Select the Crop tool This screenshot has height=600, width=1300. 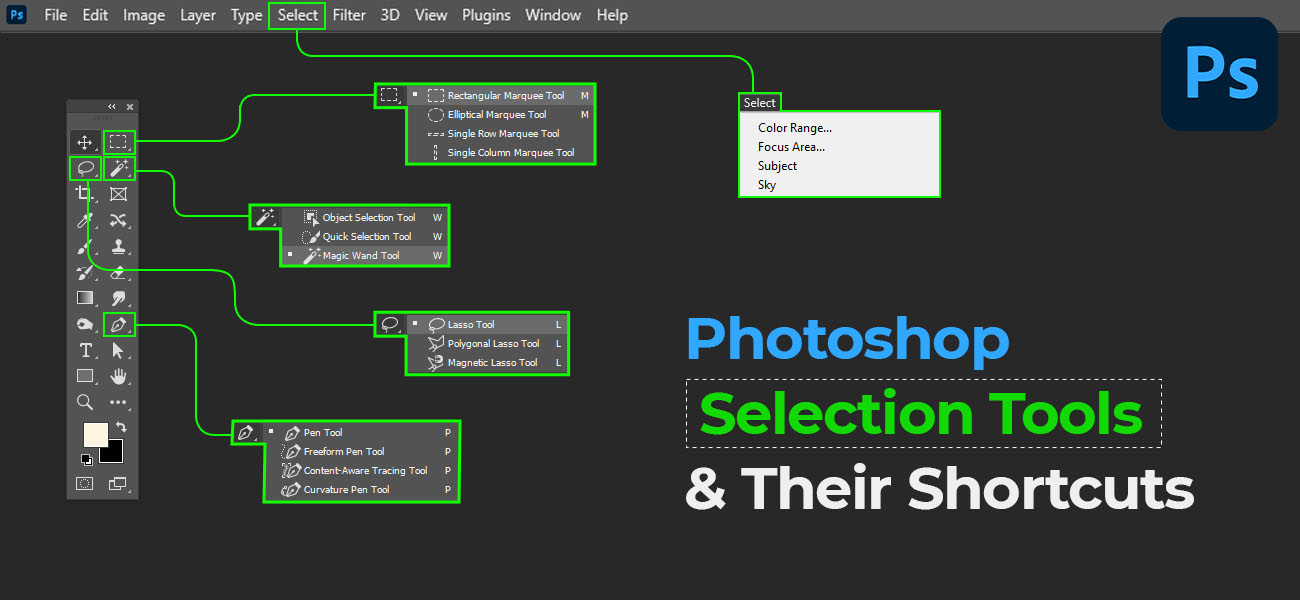tap(85, 194)
